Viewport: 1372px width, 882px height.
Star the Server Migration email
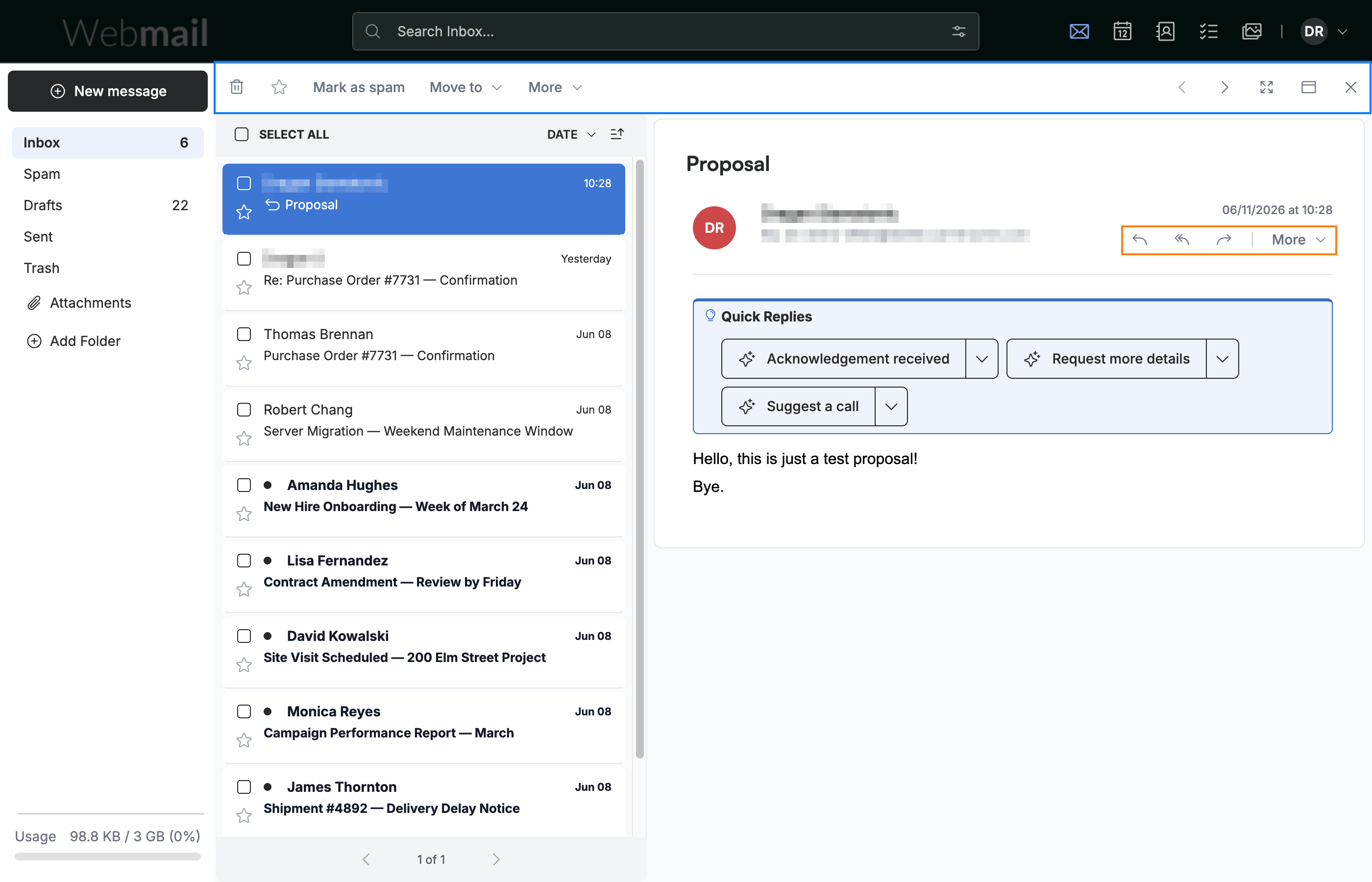tap(244, 439)
